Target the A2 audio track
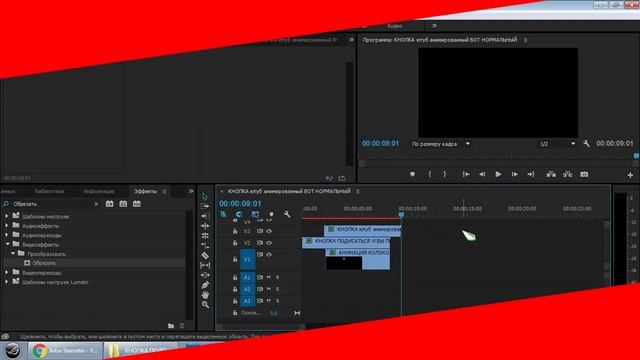Screen dimensions: 640x360 pyautogui.click(x=247, y=289)
